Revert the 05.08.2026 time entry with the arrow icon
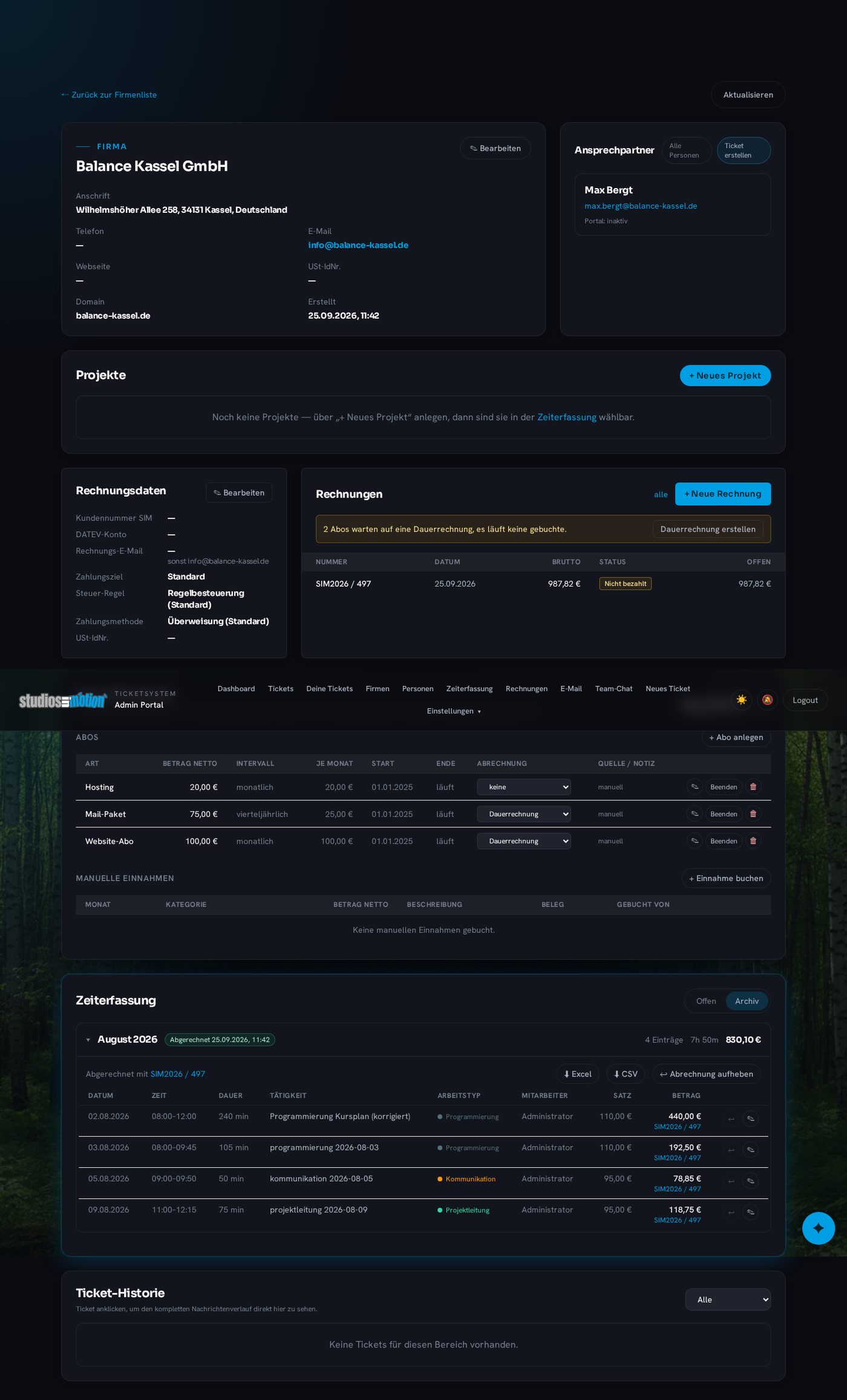The height and width of the screenshot is (1400, 847). tap(731, 1181)
